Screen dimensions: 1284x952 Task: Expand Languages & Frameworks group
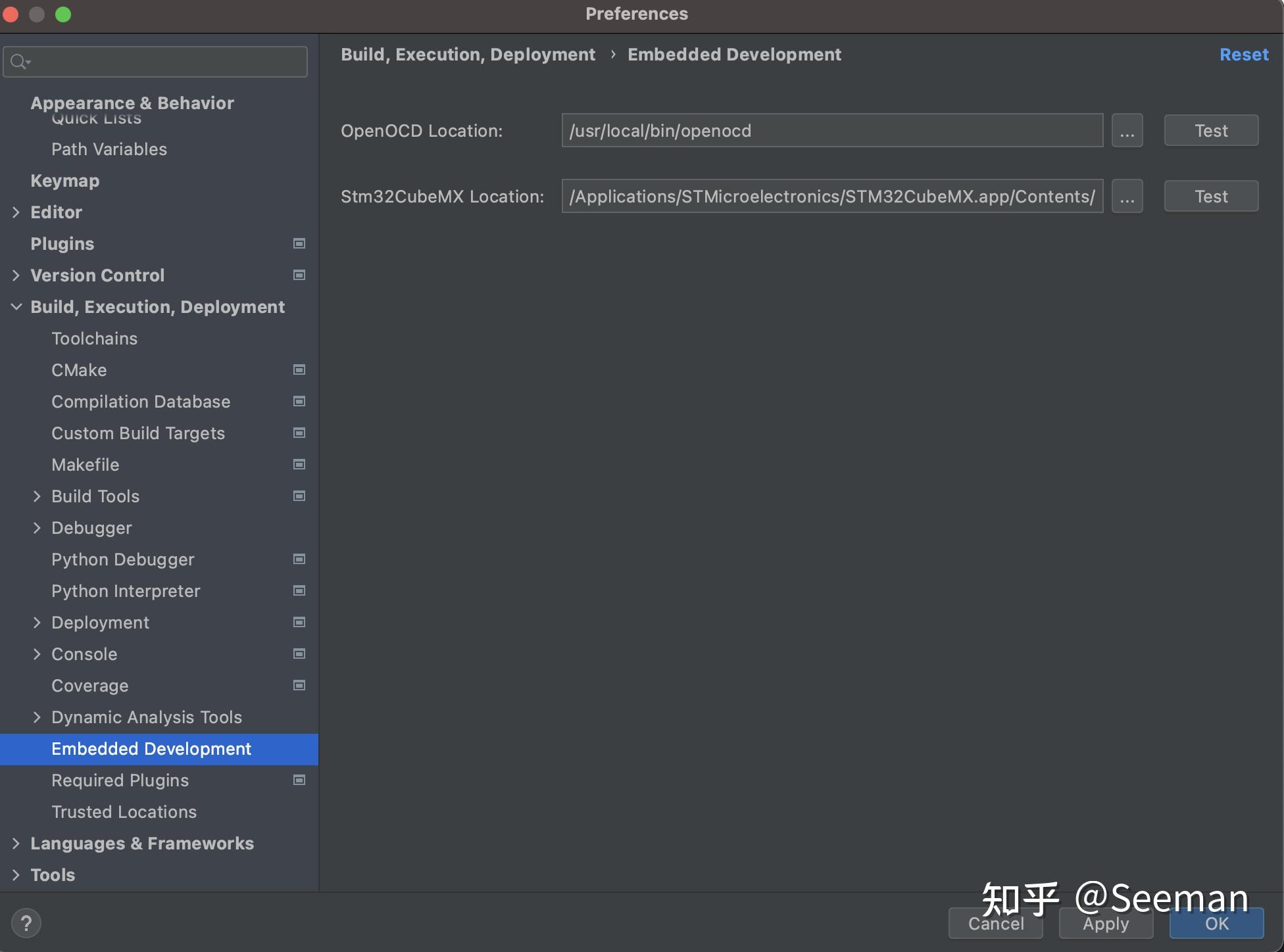[16, 844]
